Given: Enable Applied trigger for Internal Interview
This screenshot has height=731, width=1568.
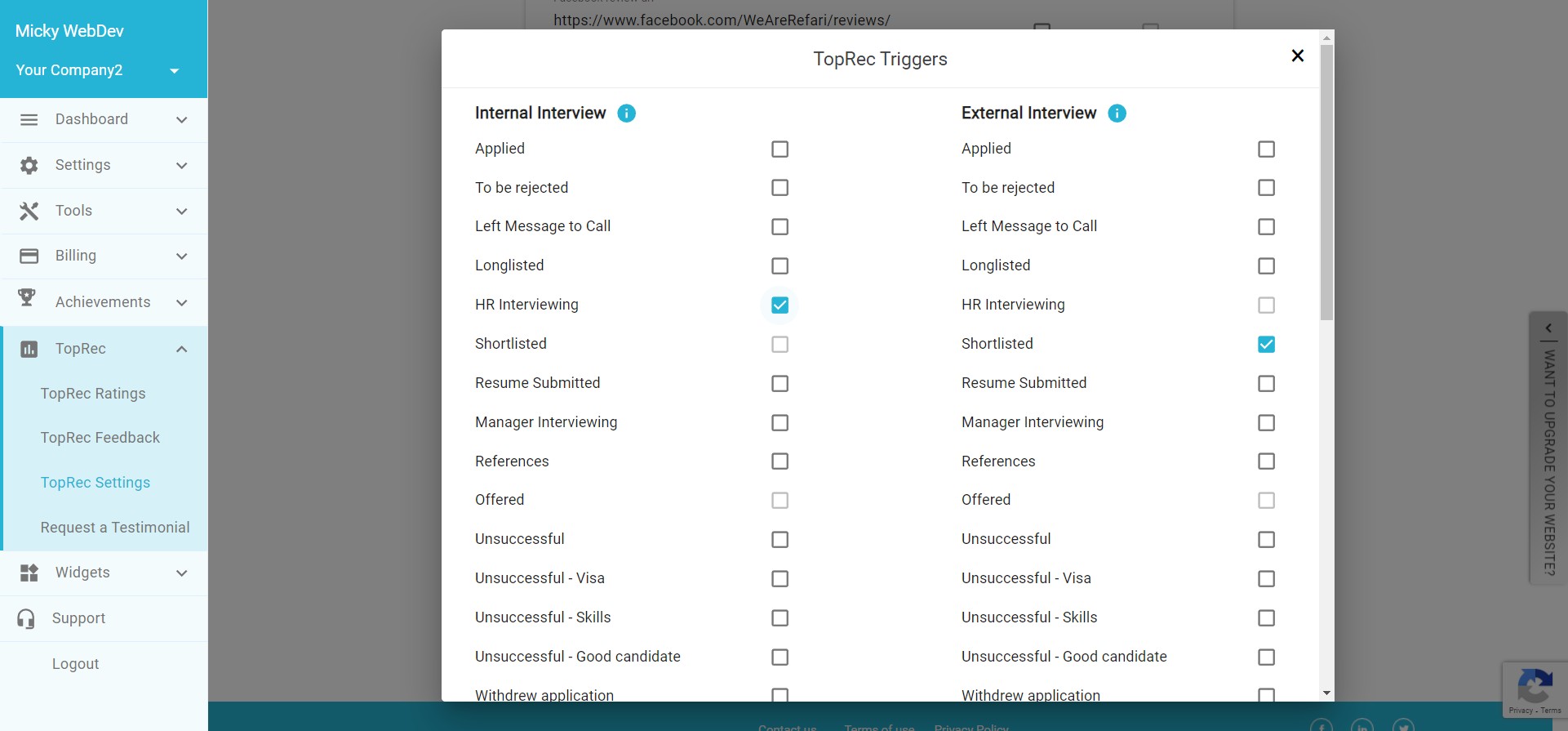Looking at the screenshot, I should point(780,149).
